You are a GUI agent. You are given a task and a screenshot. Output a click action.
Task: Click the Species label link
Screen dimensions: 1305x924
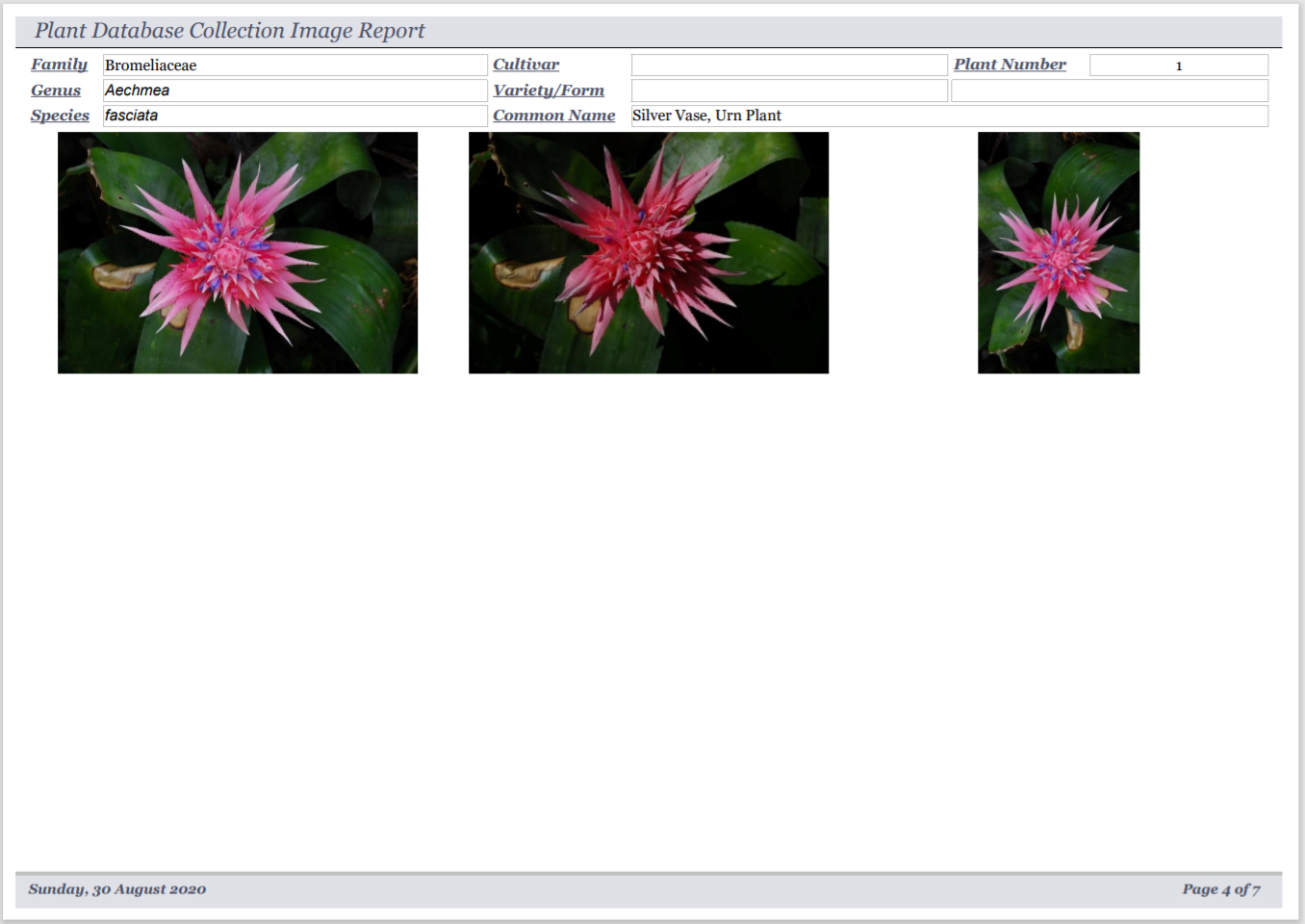click(x=60, y=115)
